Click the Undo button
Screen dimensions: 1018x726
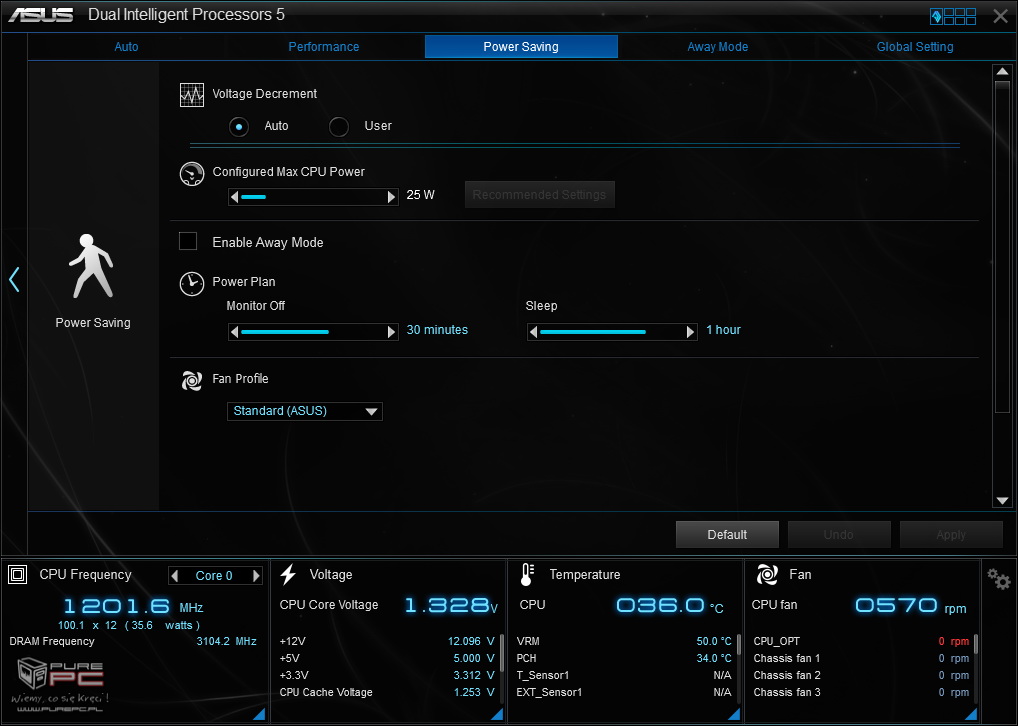(x=839, y=534)
